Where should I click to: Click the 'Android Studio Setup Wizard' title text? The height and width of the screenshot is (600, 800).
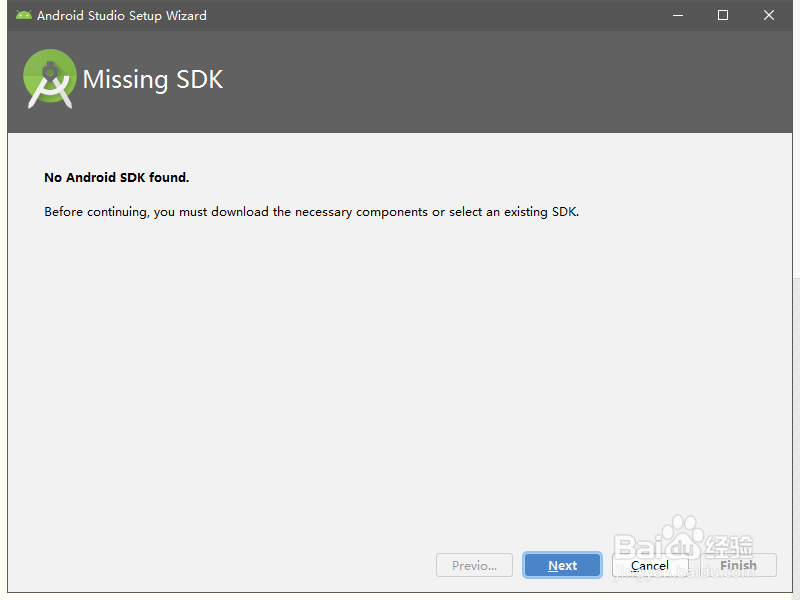point(122,16)
